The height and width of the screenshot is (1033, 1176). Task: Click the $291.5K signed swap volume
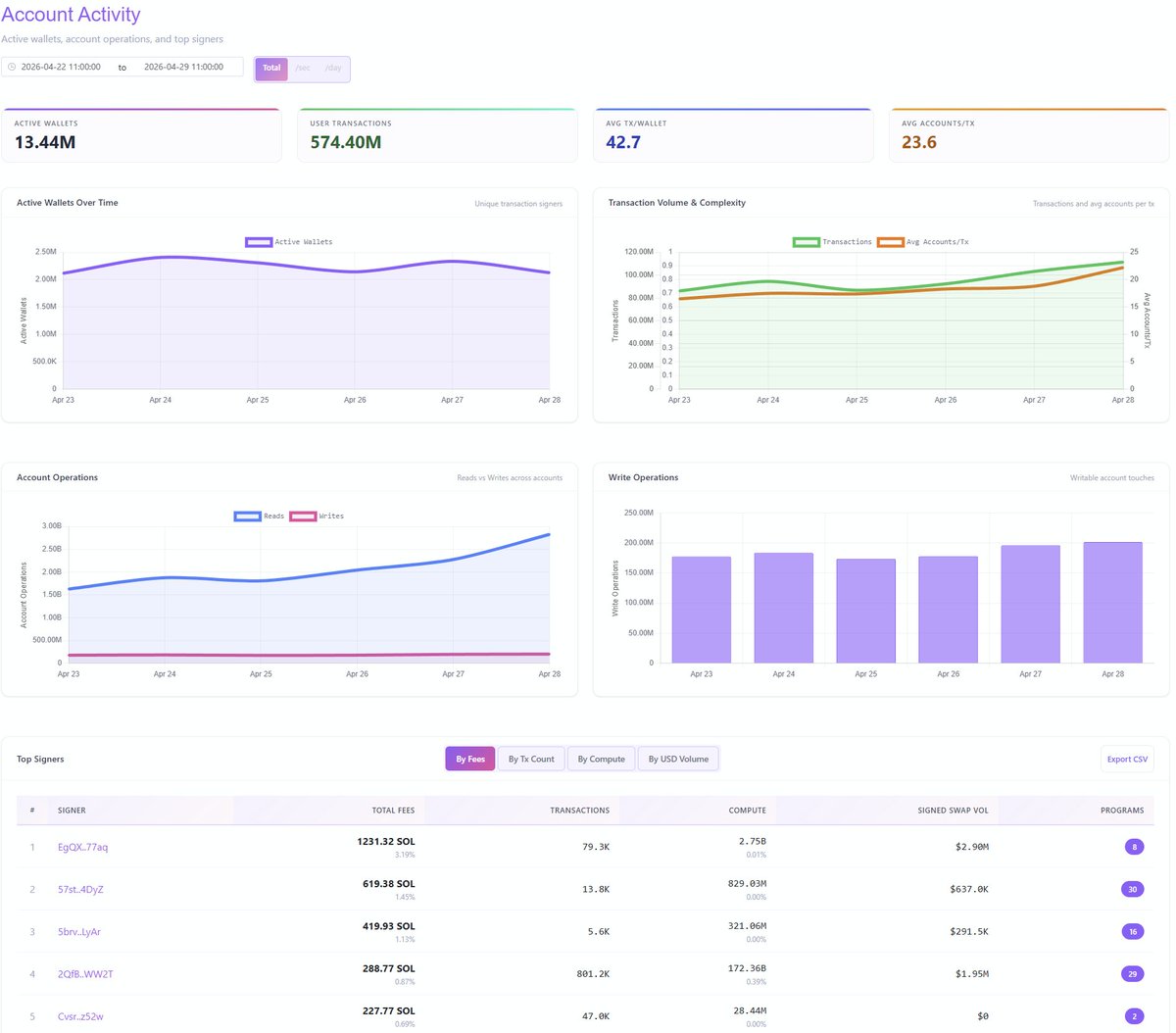tap(969, 931)
